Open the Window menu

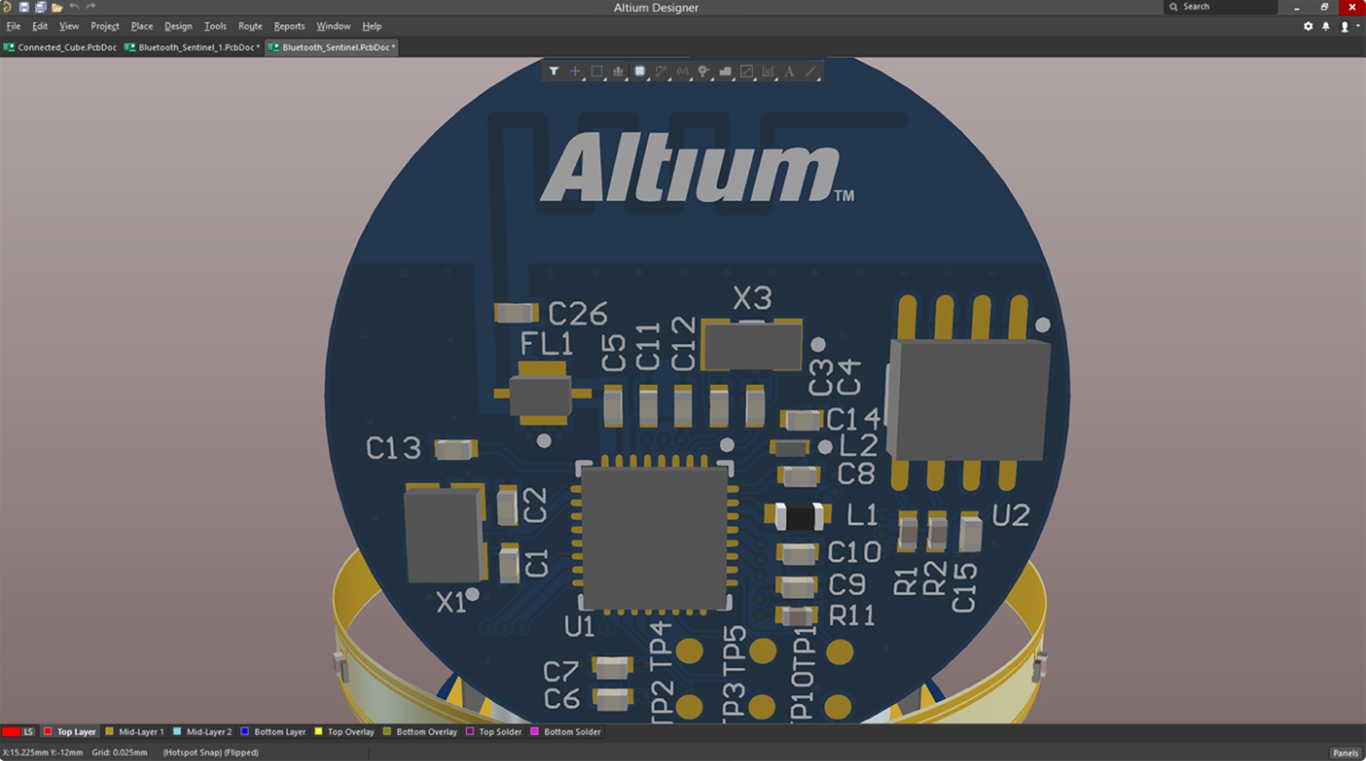click(x=333, y=26)
